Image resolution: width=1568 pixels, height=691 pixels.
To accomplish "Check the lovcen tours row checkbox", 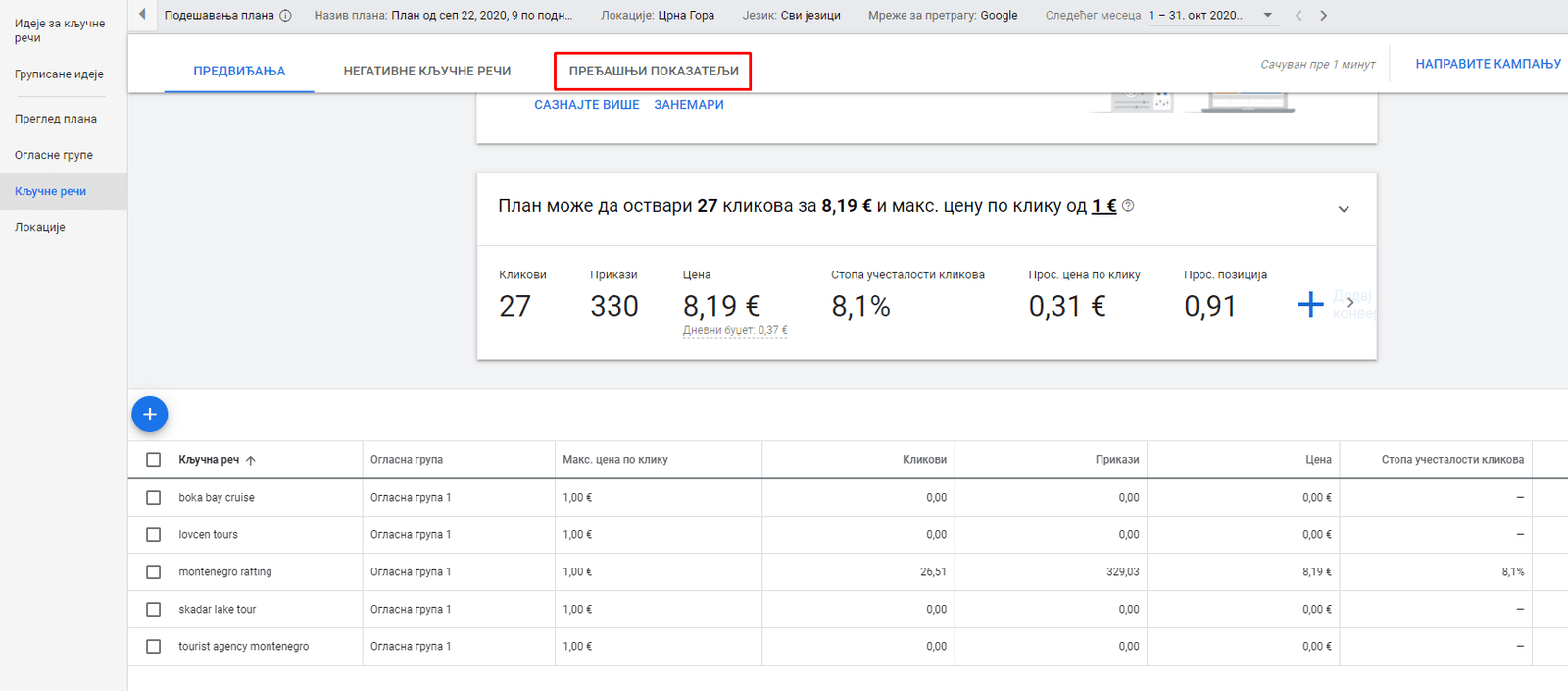I will pos(153,535).
